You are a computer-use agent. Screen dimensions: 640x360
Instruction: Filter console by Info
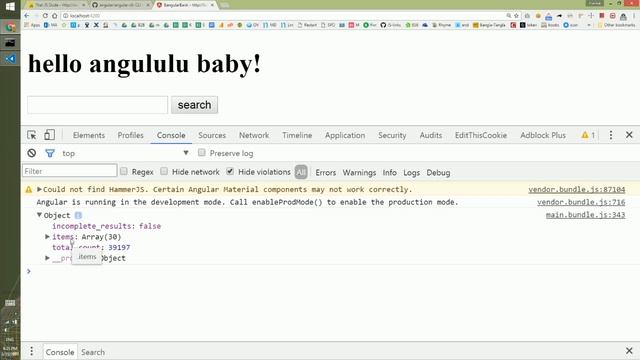pos(389,172)
